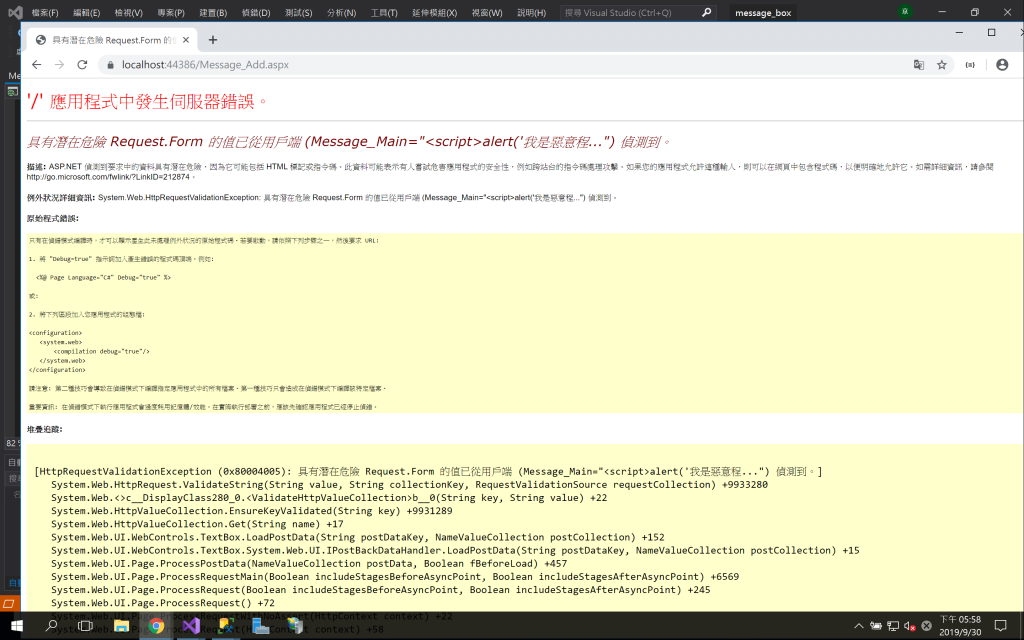The width and height of the screenshot is (1024, 640).
Task: Open Task View on the taskbar
Action: pyautogui.click(x=86, y=626)
